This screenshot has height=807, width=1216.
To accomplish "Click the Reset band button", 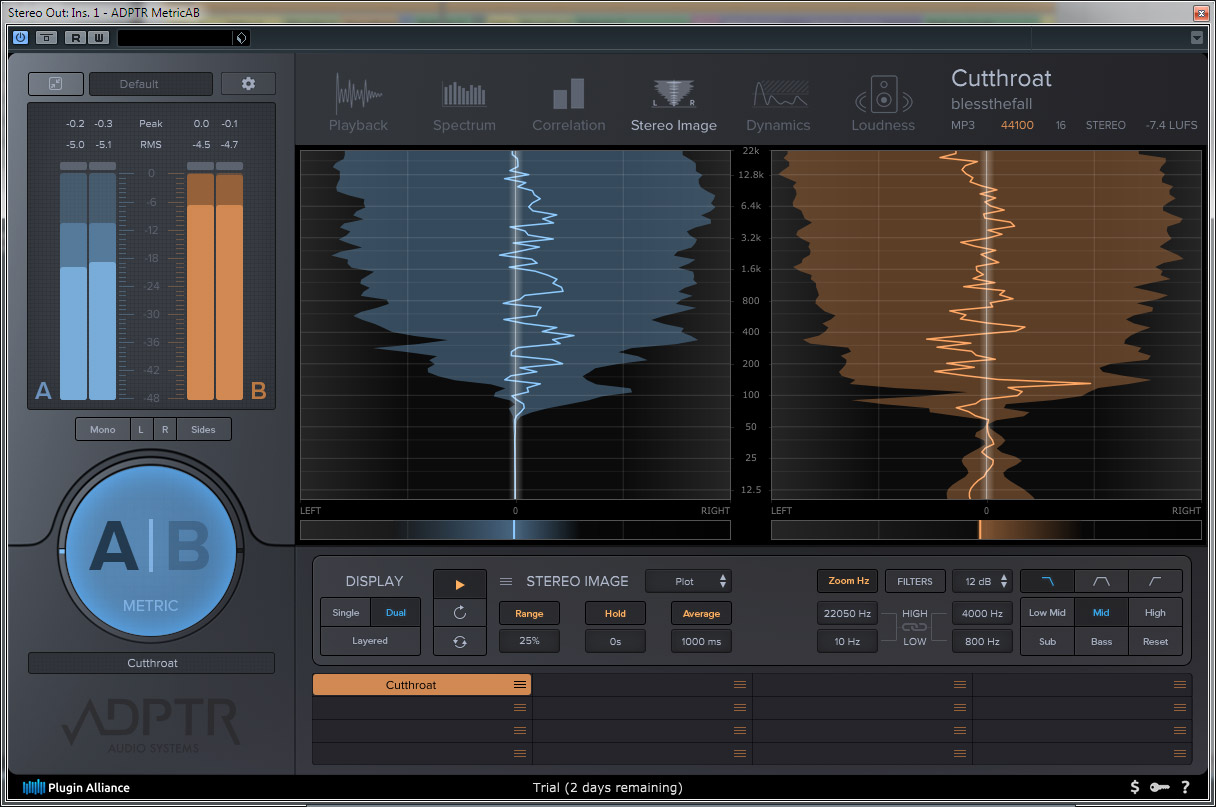I will coord(1155,641).
